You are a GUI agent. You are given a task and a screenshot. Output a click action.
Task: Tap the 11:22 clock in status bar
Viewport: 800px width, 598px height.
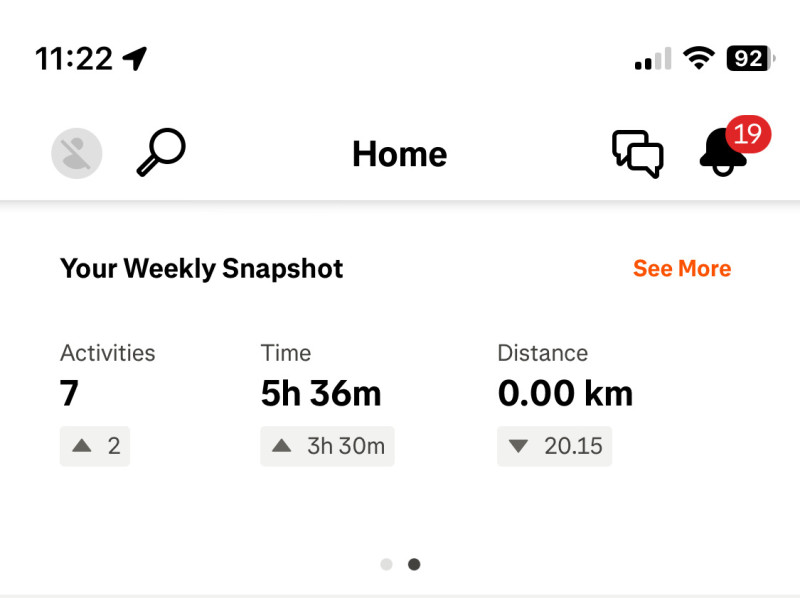click(x=74, y=59)
